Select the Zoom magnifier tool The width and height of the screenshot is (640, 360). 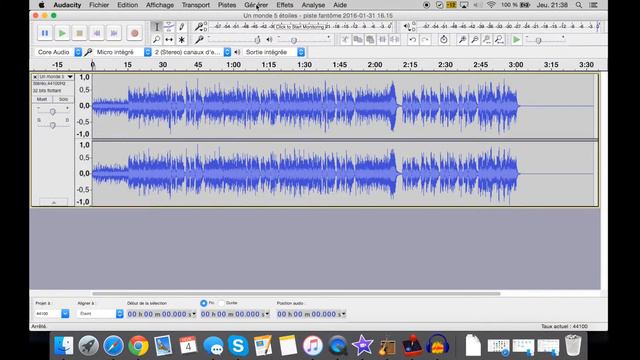[x=156, y=40]
